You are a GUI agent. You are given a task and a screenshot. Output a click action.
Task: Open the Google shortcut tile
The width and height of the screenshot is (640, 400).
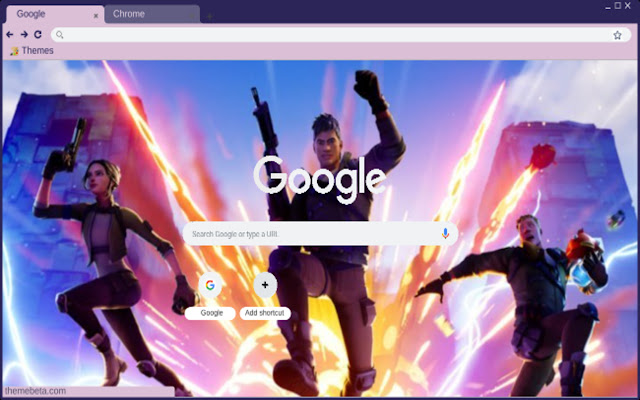(210, 285)
